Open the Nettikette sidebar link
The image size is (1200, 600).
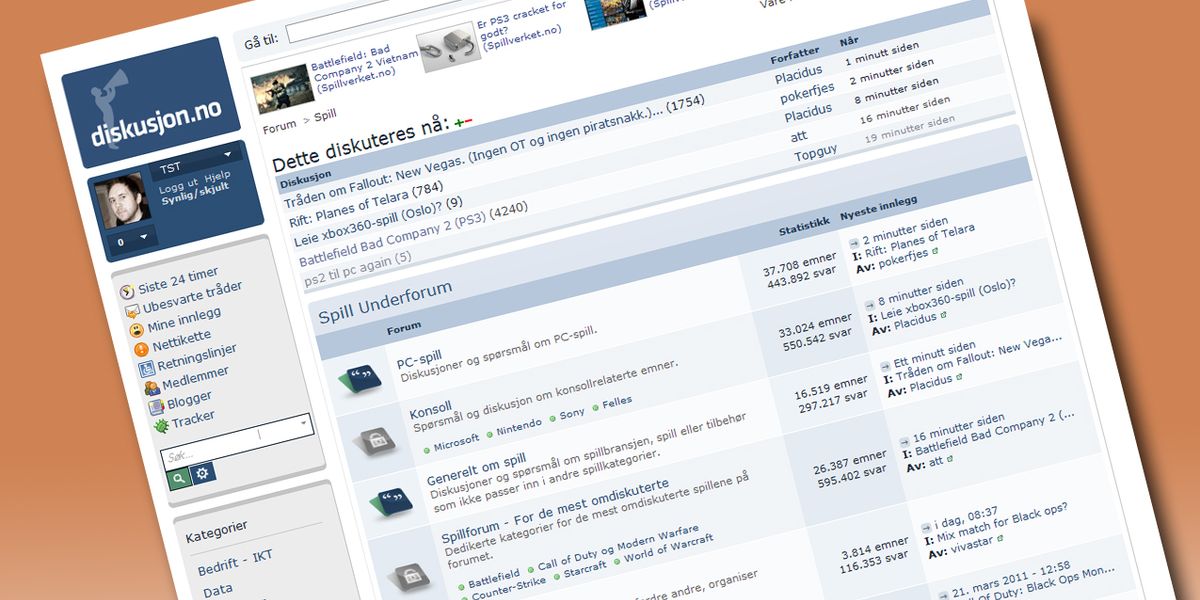(182, 340)
